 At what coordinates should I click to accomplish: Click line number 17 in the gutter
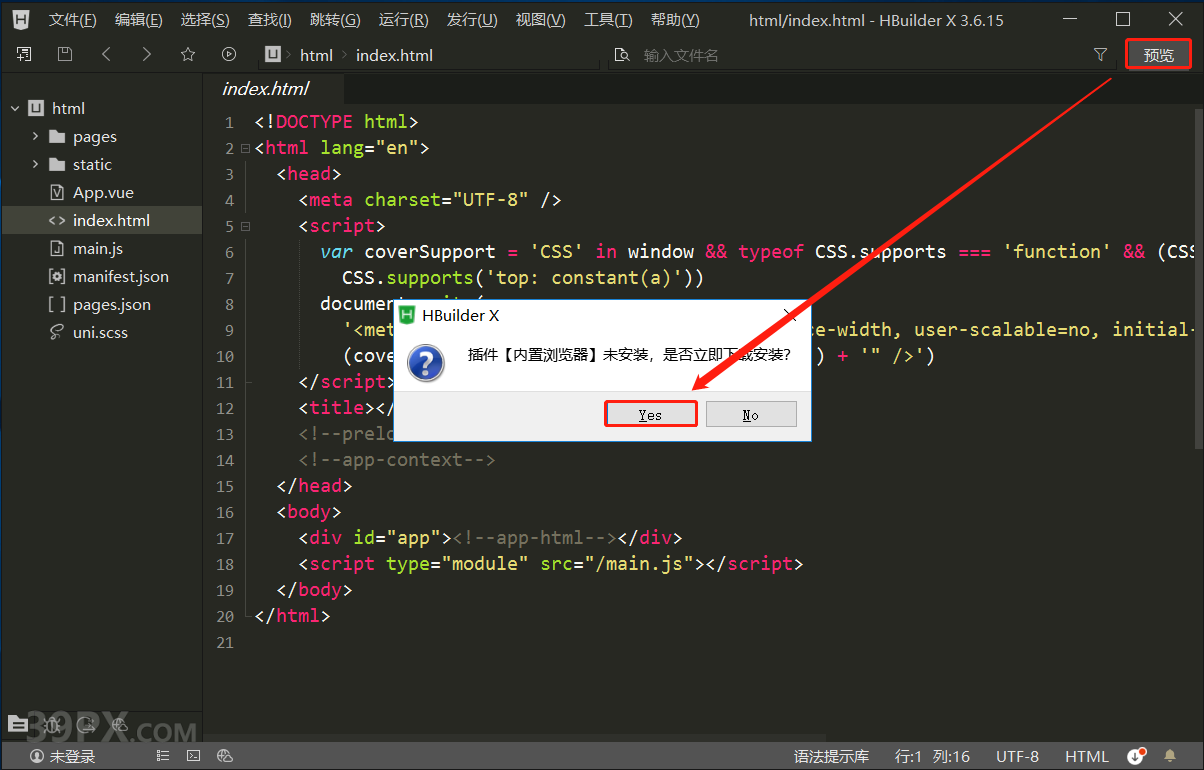[225, 538]
